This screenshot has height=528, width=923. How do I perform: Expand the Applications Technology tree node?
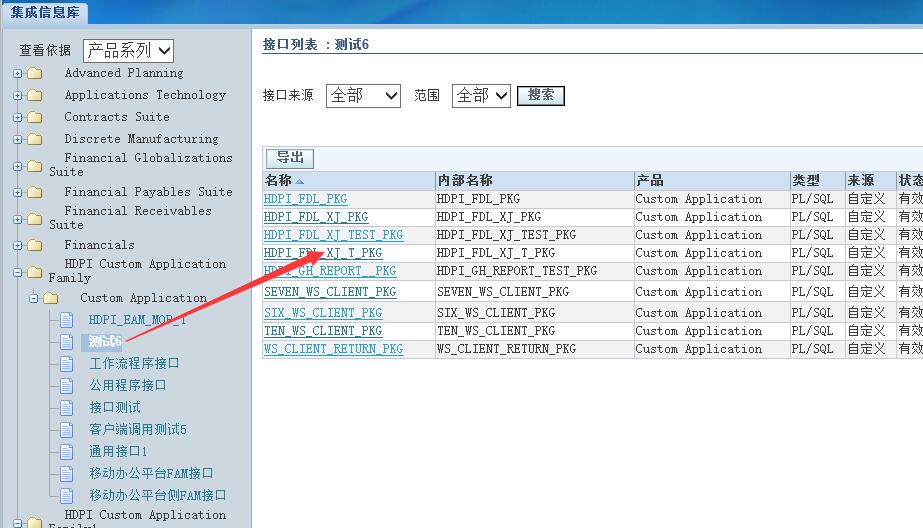tap(18, 96)
